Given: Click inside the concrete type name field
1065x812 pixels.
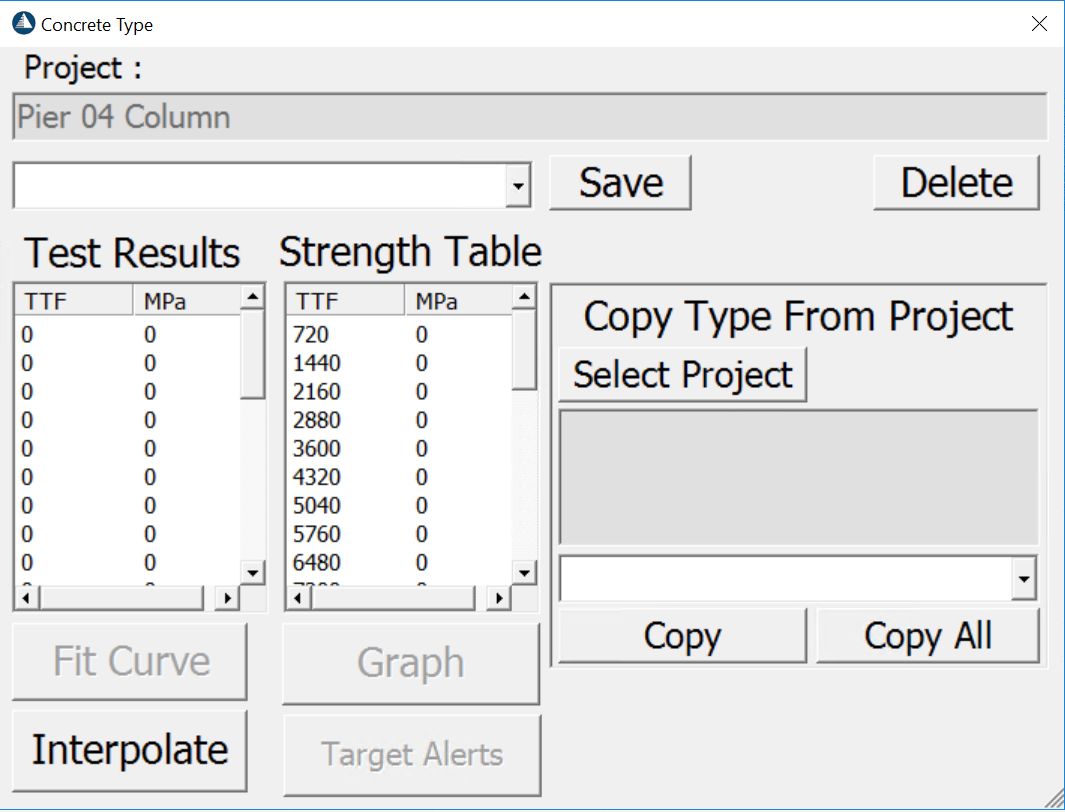Looking at the screenshot, I should [x=260, y=186].
